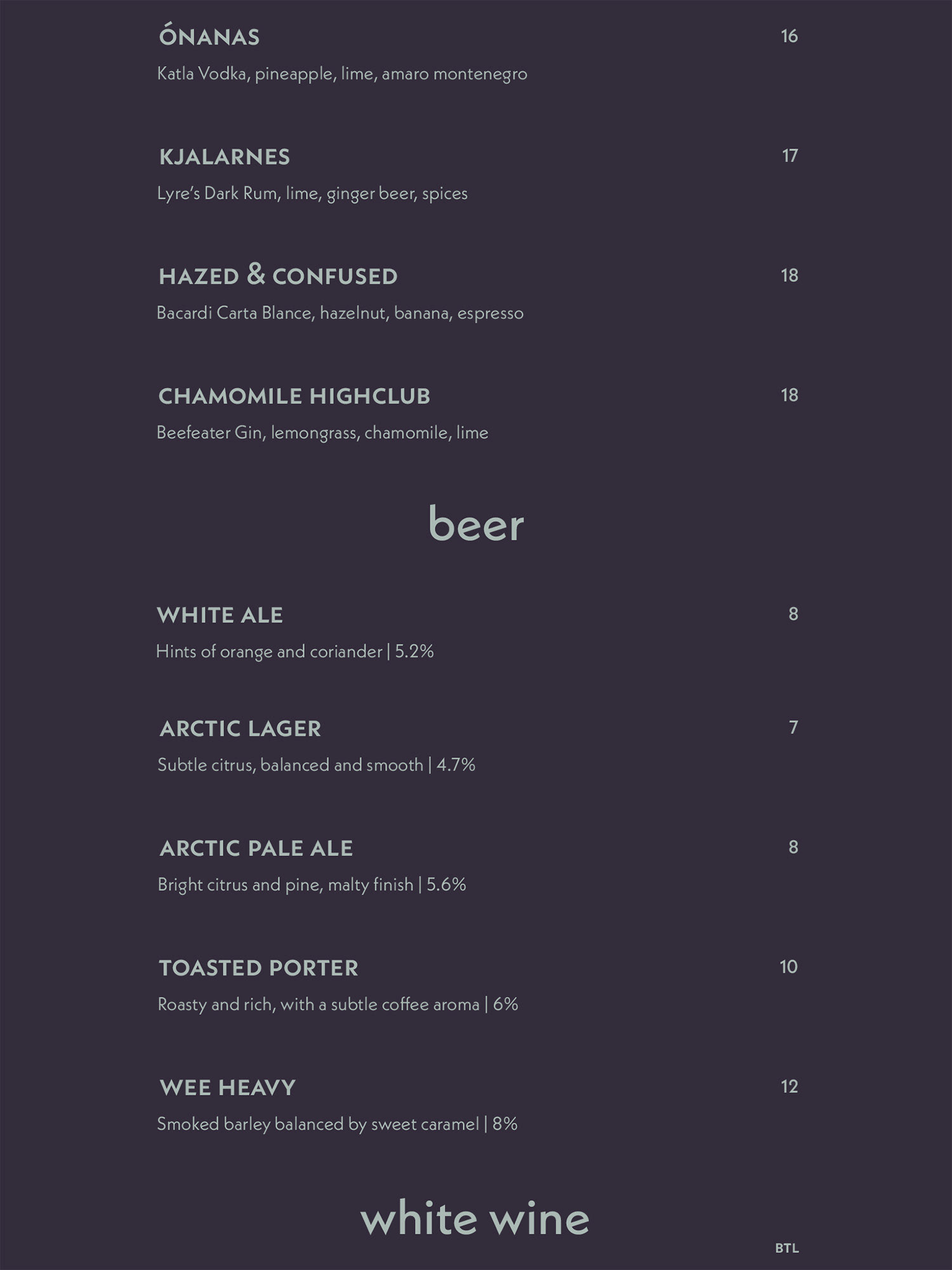Click the beer section heading
Viewport: 952px width, 1270px height.
point(476,524)
